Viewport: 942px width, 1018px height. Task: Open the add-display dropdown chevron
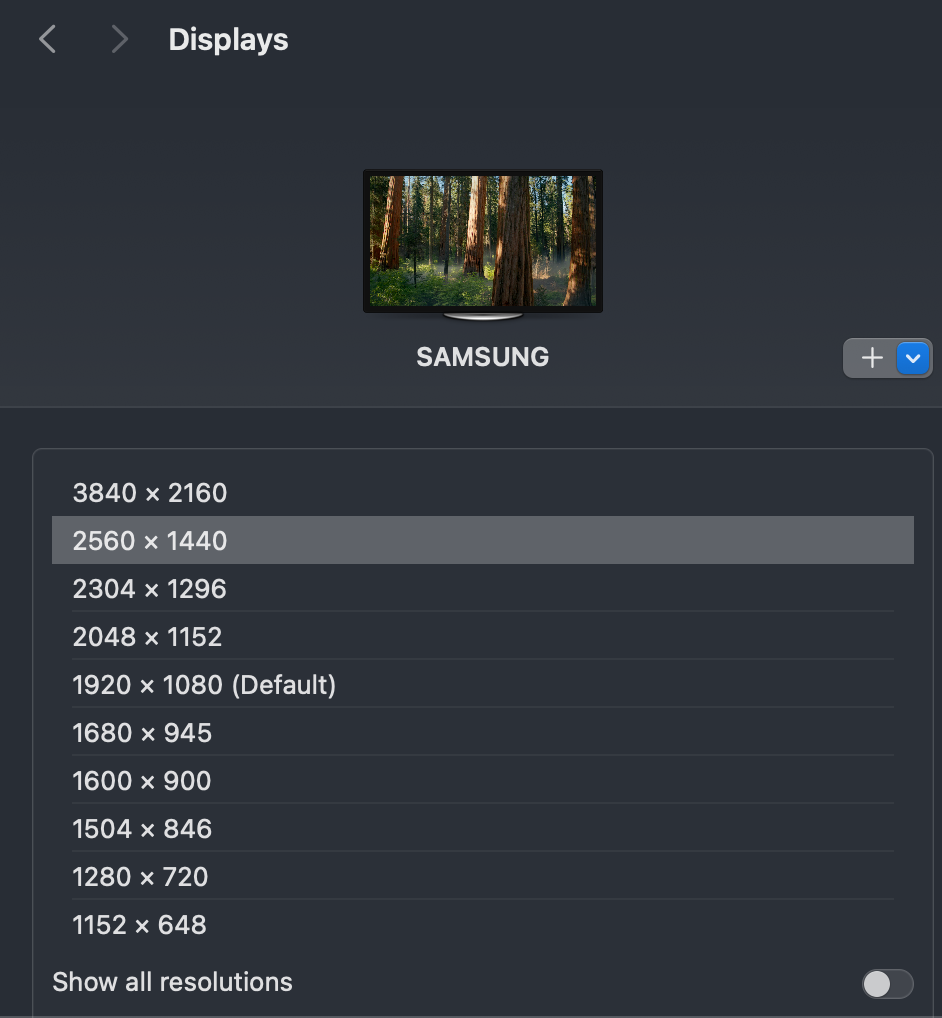(x=912, y=357)
